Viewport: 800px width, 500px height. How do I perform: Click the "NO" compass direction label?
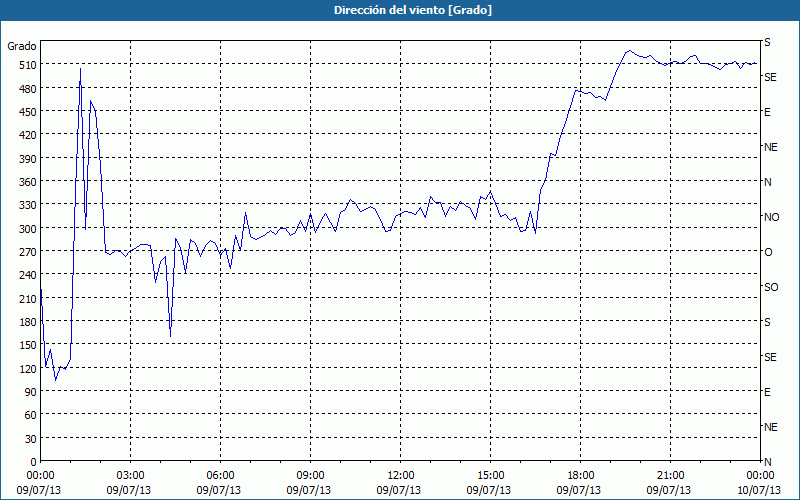tap(771, 217)
